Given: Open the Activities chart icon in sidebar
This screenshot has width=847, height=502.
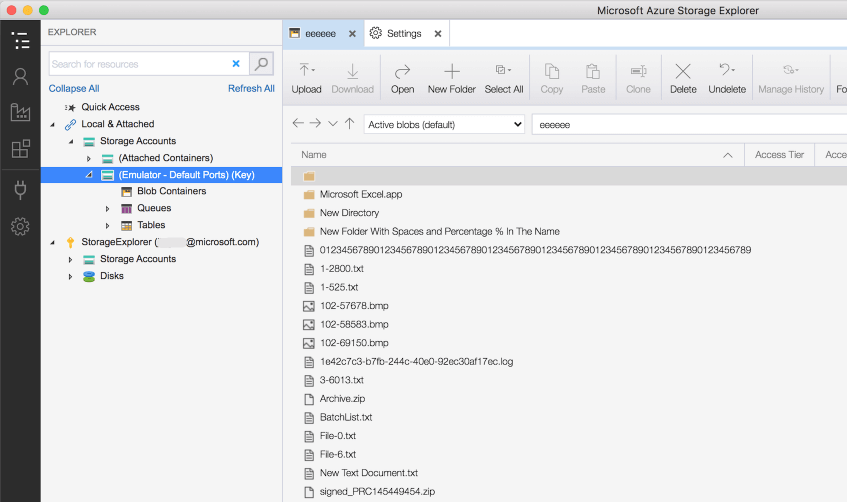Looking at the screenshot, I should tap(20, 112).
